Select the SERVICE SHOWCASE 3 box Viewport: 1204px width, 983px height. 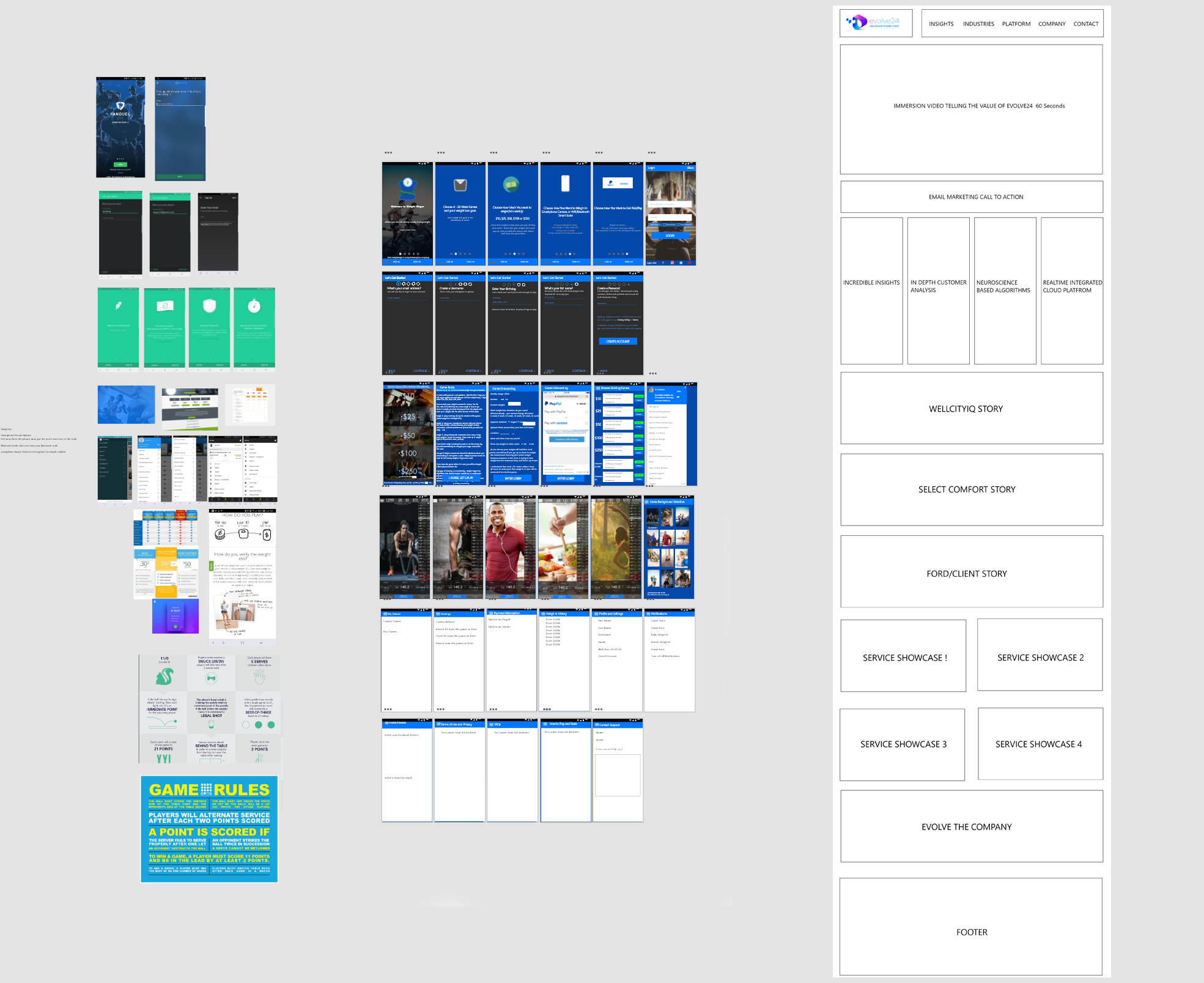[x=903, y=744]
